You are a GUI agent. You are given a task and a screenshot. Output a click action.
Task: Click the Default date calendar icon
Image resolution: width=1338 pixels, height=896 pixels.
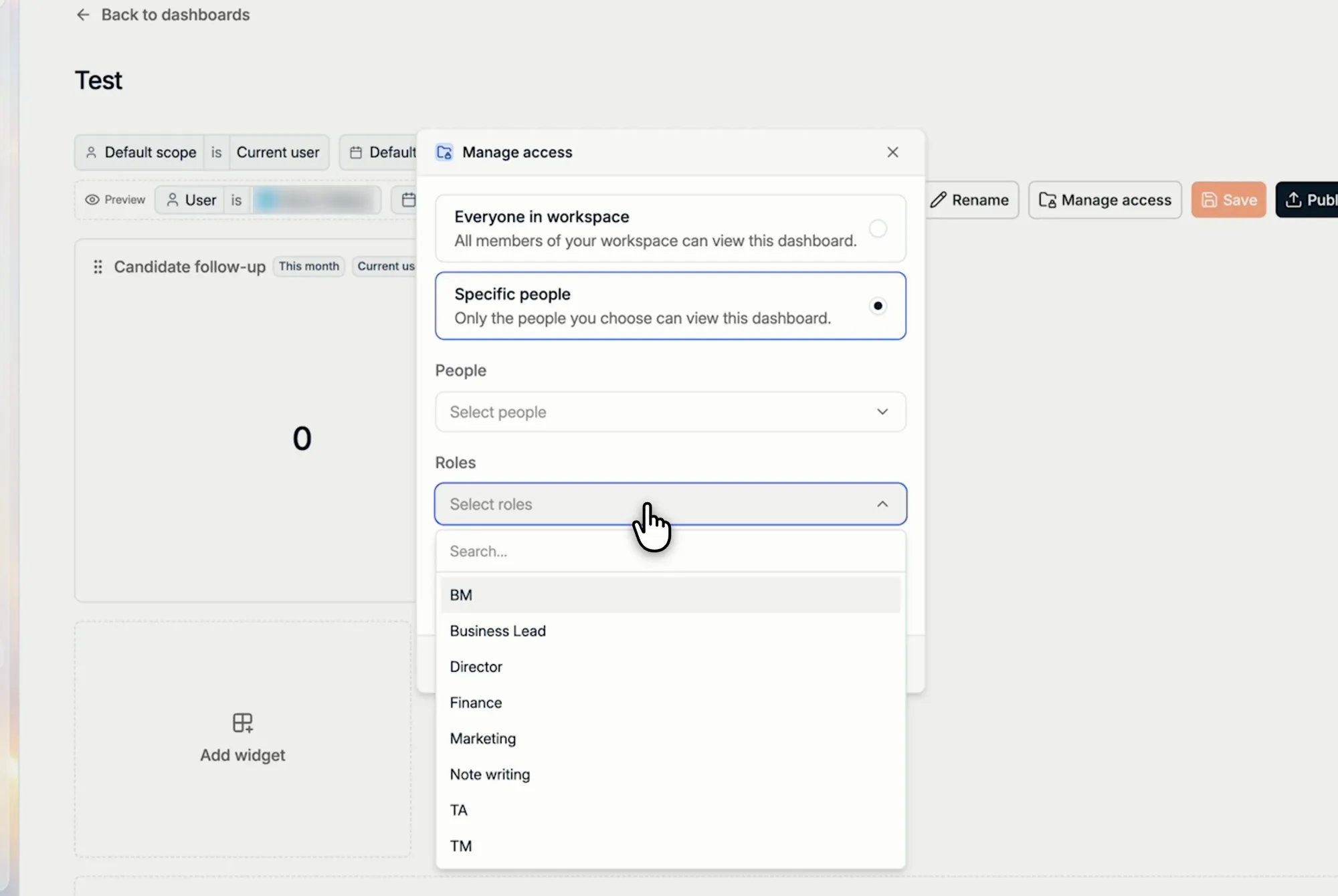point(356,152)
